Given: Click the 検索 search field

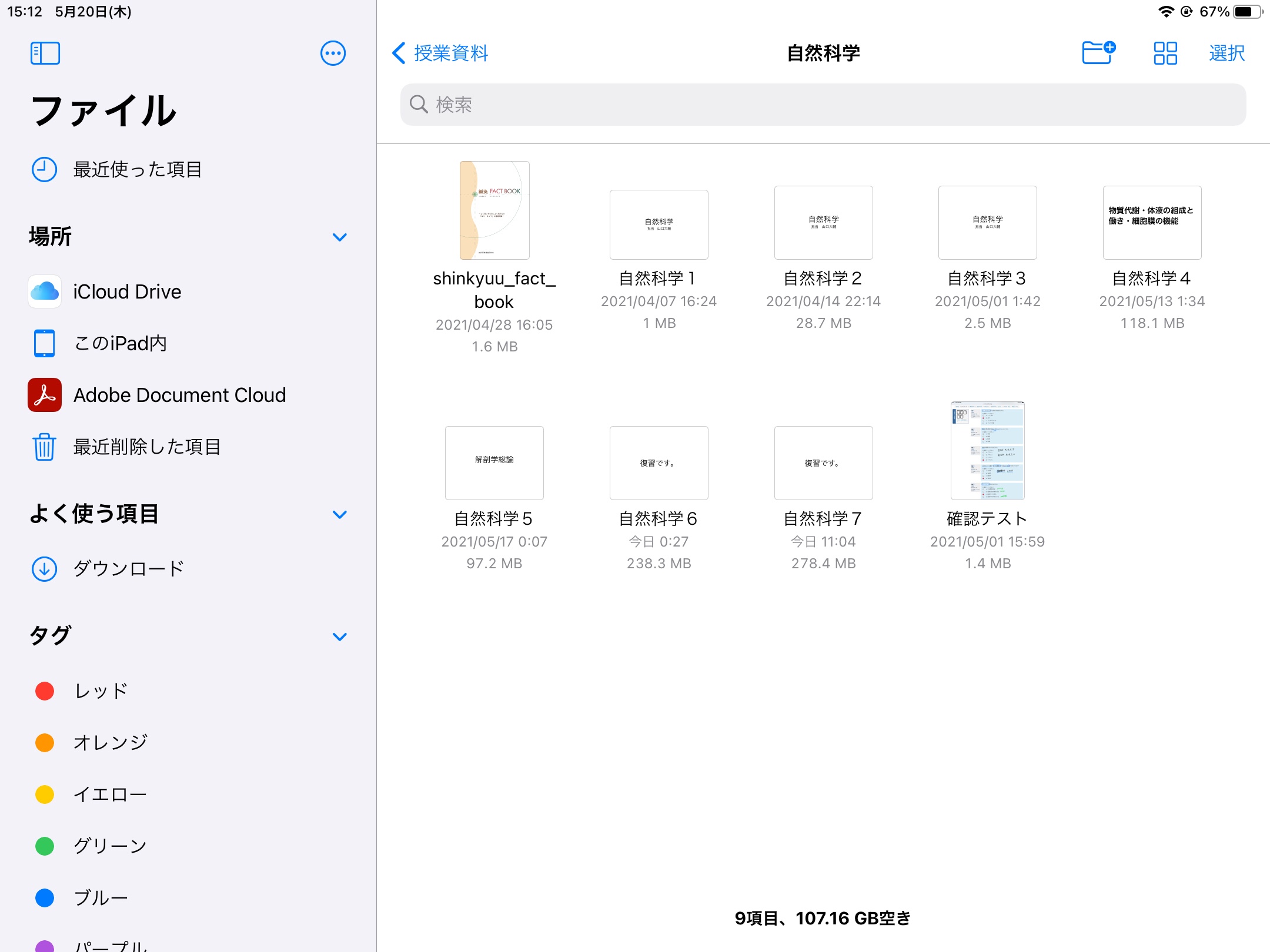Looking at the screenshot, I should coord(823,105).
